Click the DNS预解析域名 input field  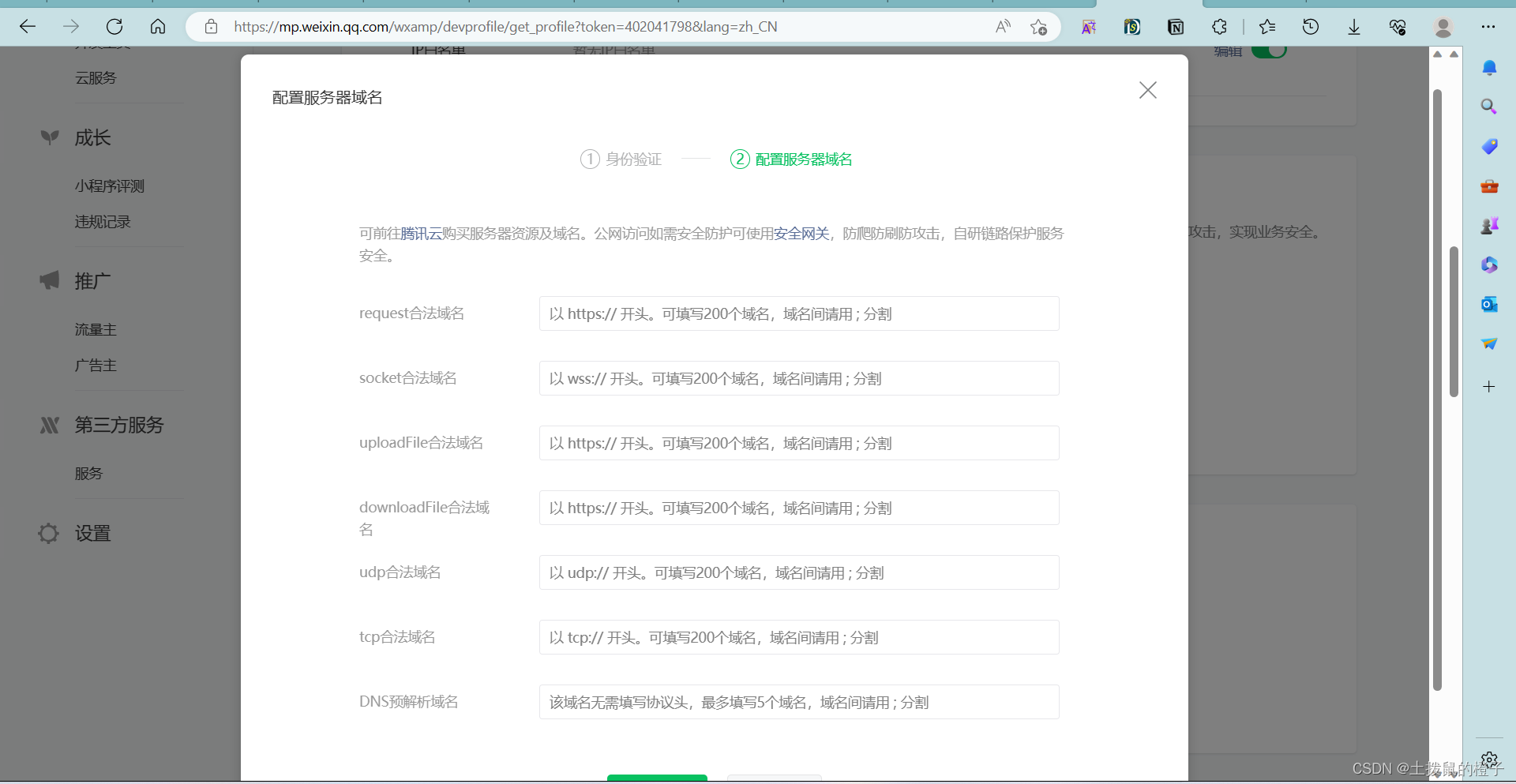799,702
